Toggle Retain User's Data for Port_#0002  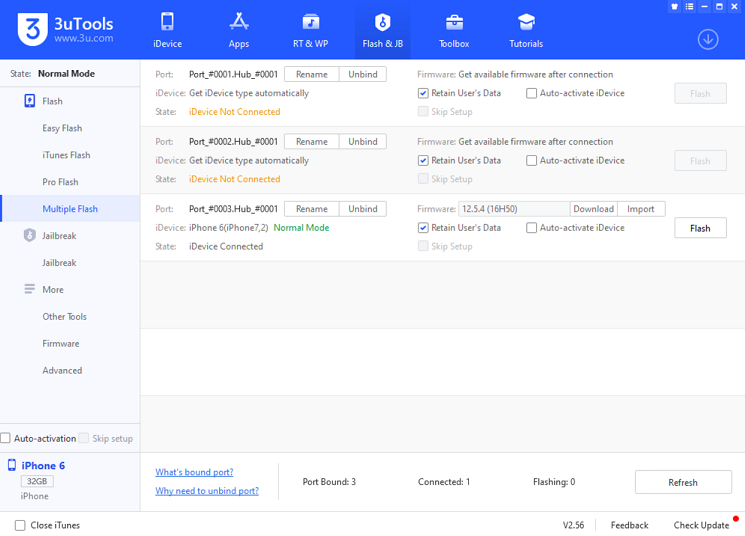tap(423, 161)
